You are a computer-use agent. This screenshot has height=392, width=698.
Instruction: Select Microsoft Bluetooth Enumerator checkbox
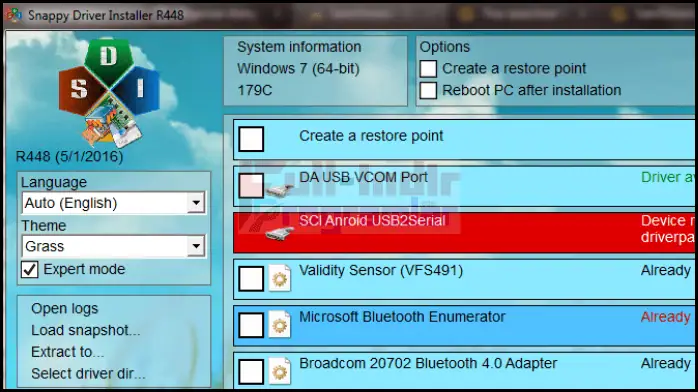click(x=251, y=325)
